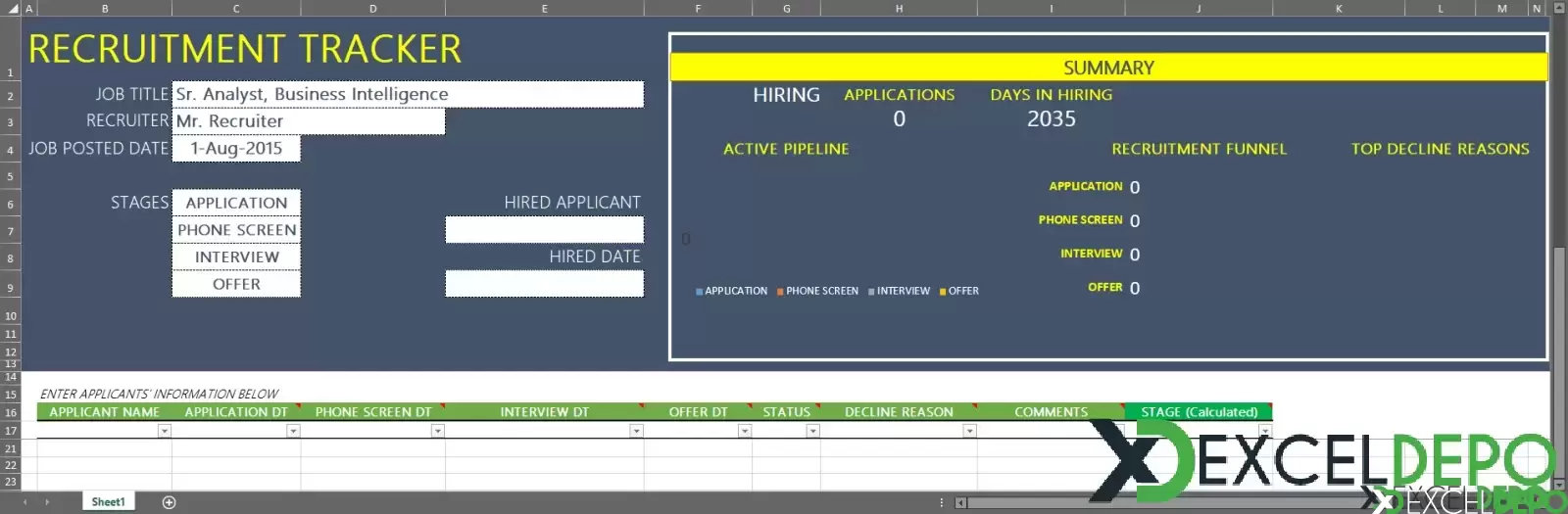Screen dimensions: 1568x514
Task: Click the sheet tab bar splitter dots
Action: pyautogui.click(x=941, y=502)
